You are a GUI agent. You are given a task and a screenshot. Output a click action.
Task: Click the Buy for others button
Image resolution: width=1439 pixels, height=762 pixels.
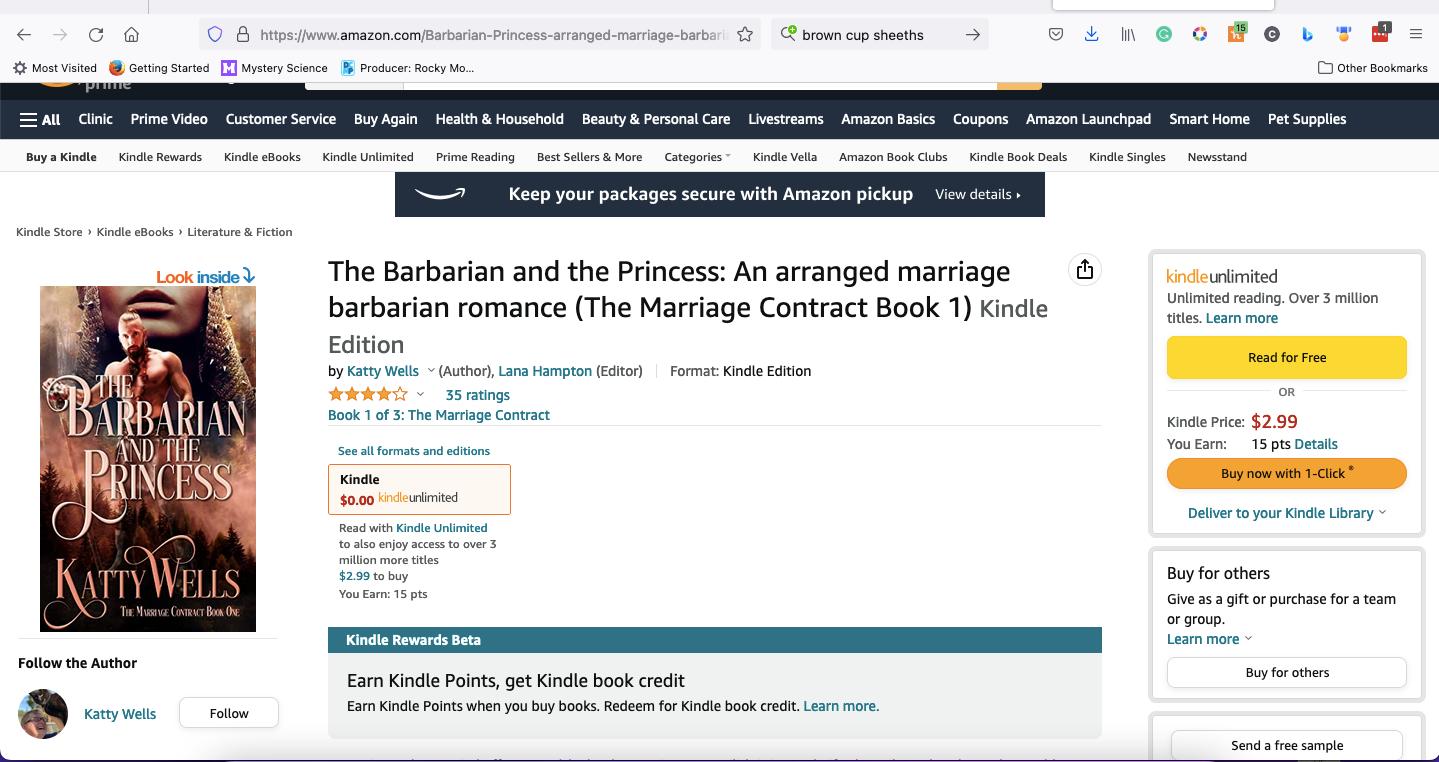pos(1287,672)
